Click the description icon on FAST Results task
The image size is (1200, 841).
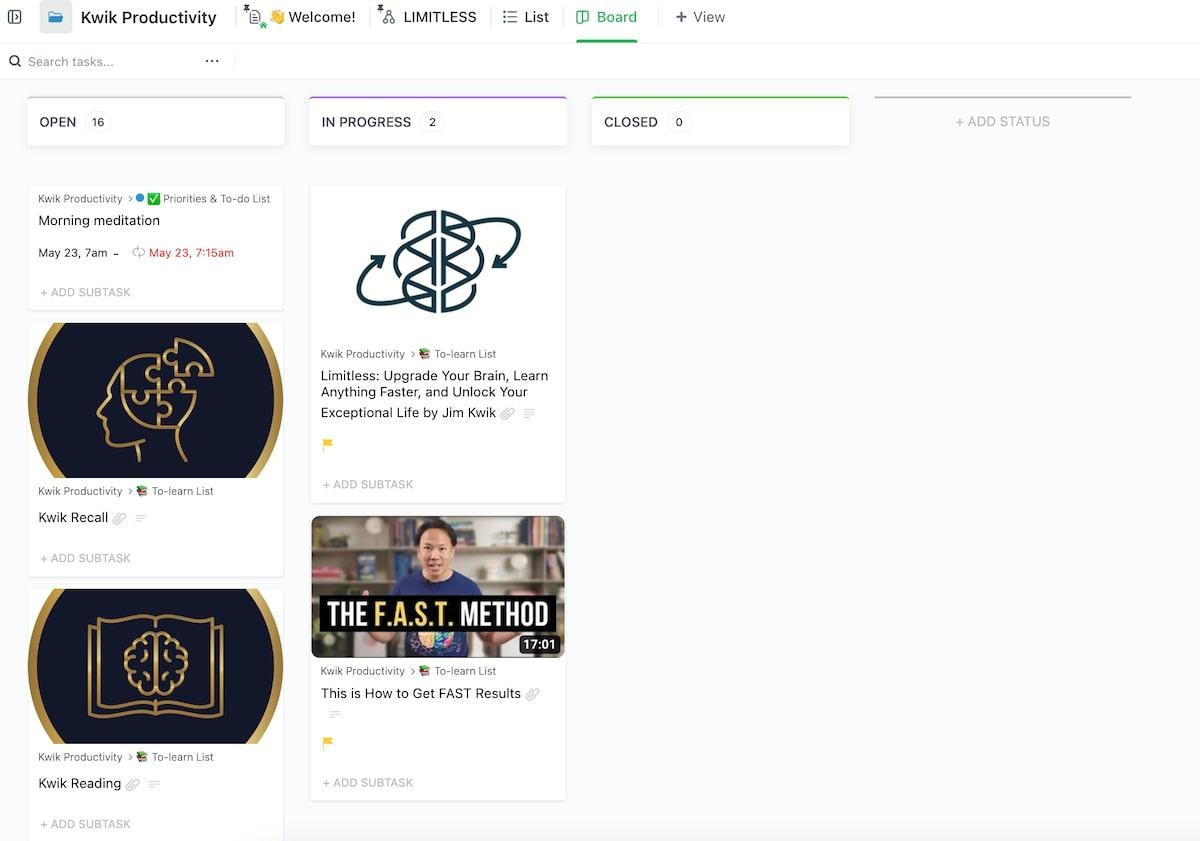(x=335, y=714)
